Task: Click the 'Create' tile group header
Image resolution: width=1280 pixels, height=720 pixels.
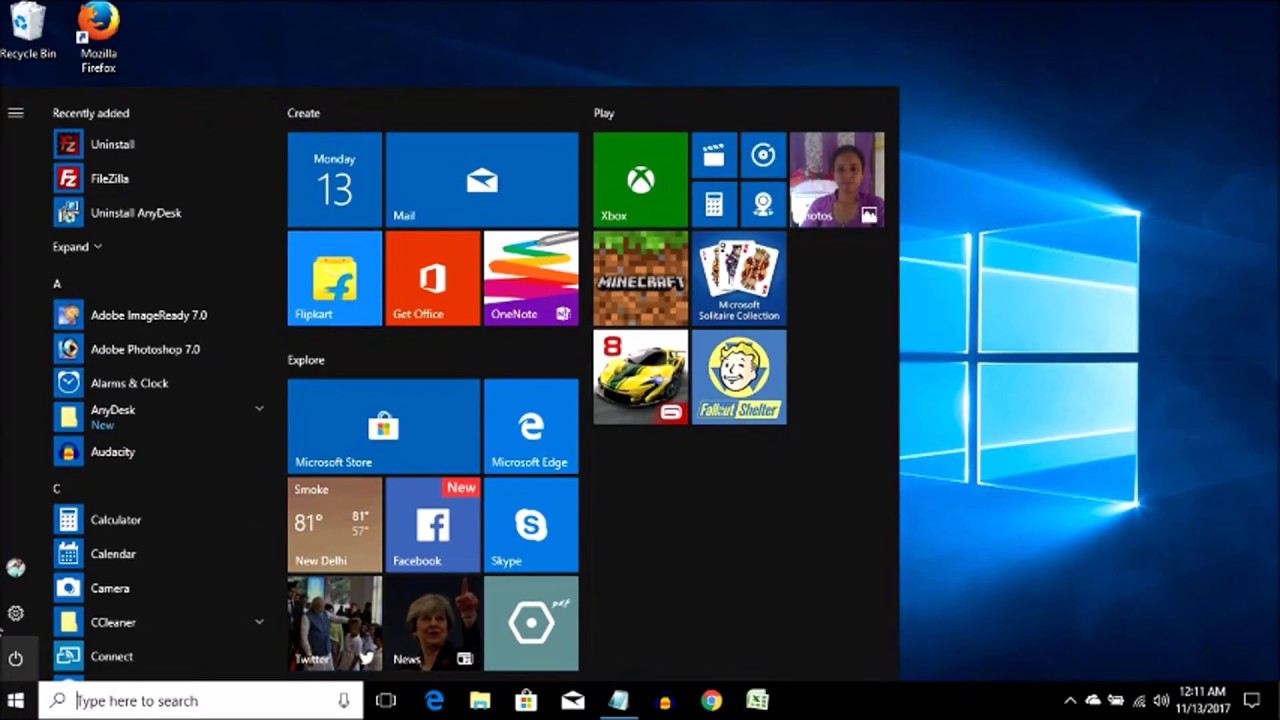Action: [x=304, y=113]
